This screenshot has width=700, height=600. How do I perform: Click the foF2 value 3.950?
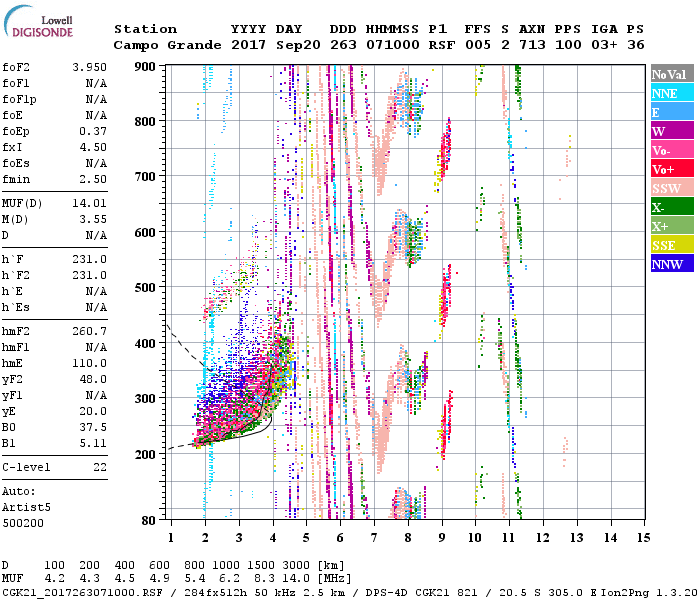tap(89, 67)
